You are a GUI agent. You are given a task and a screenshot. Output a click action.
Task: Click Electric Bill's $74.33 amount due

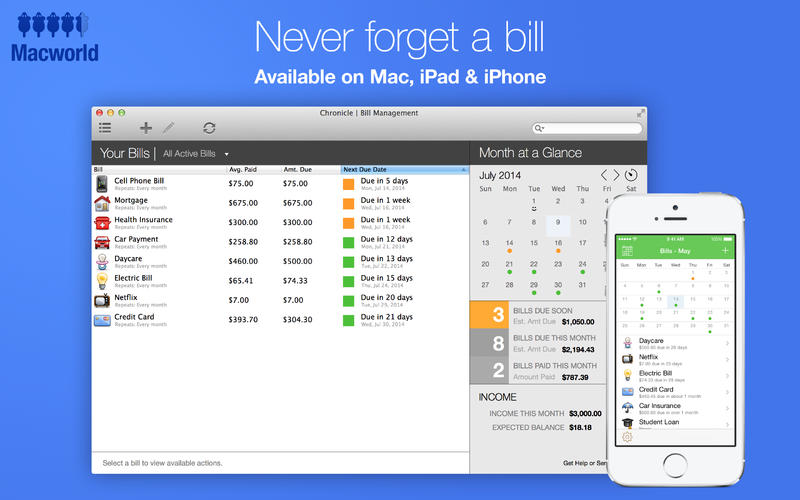(295, 281)
